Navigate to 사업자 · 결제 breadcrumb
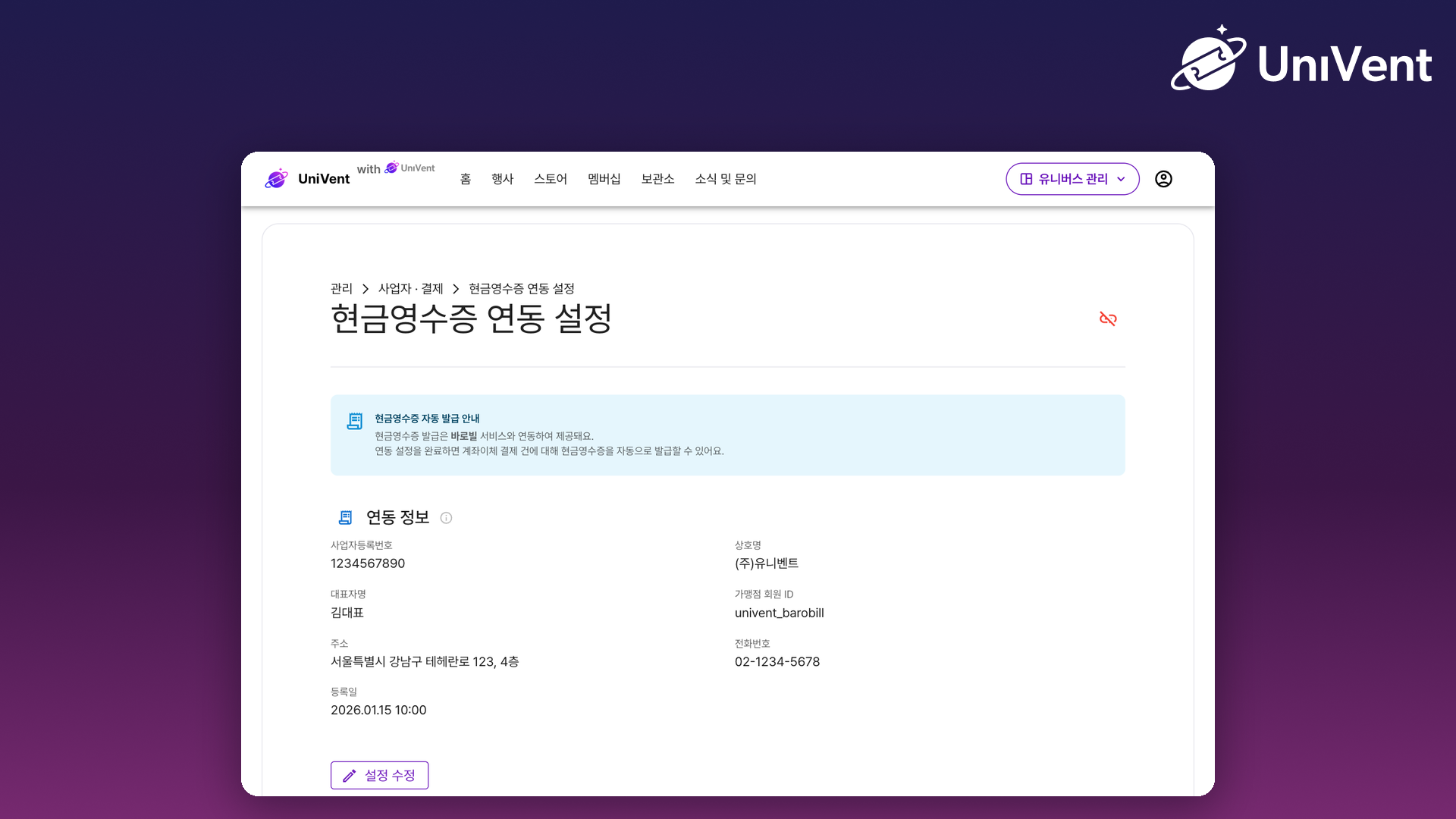The height and width of the screenshot is (819, 1456). click(x=410, y=289)
